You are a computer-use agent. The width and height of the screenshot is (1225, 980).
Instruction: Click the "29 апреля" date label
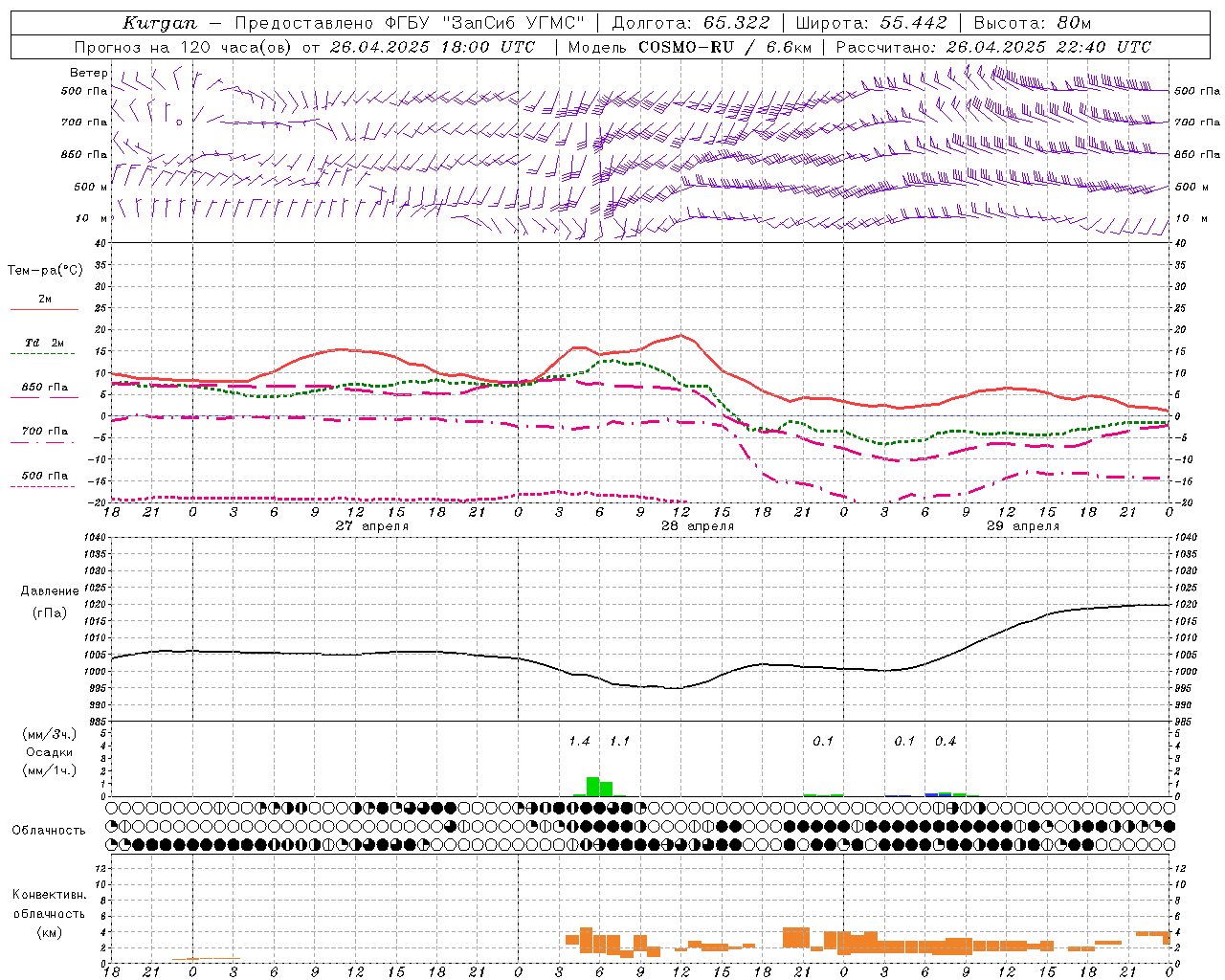coord(1024,526)
